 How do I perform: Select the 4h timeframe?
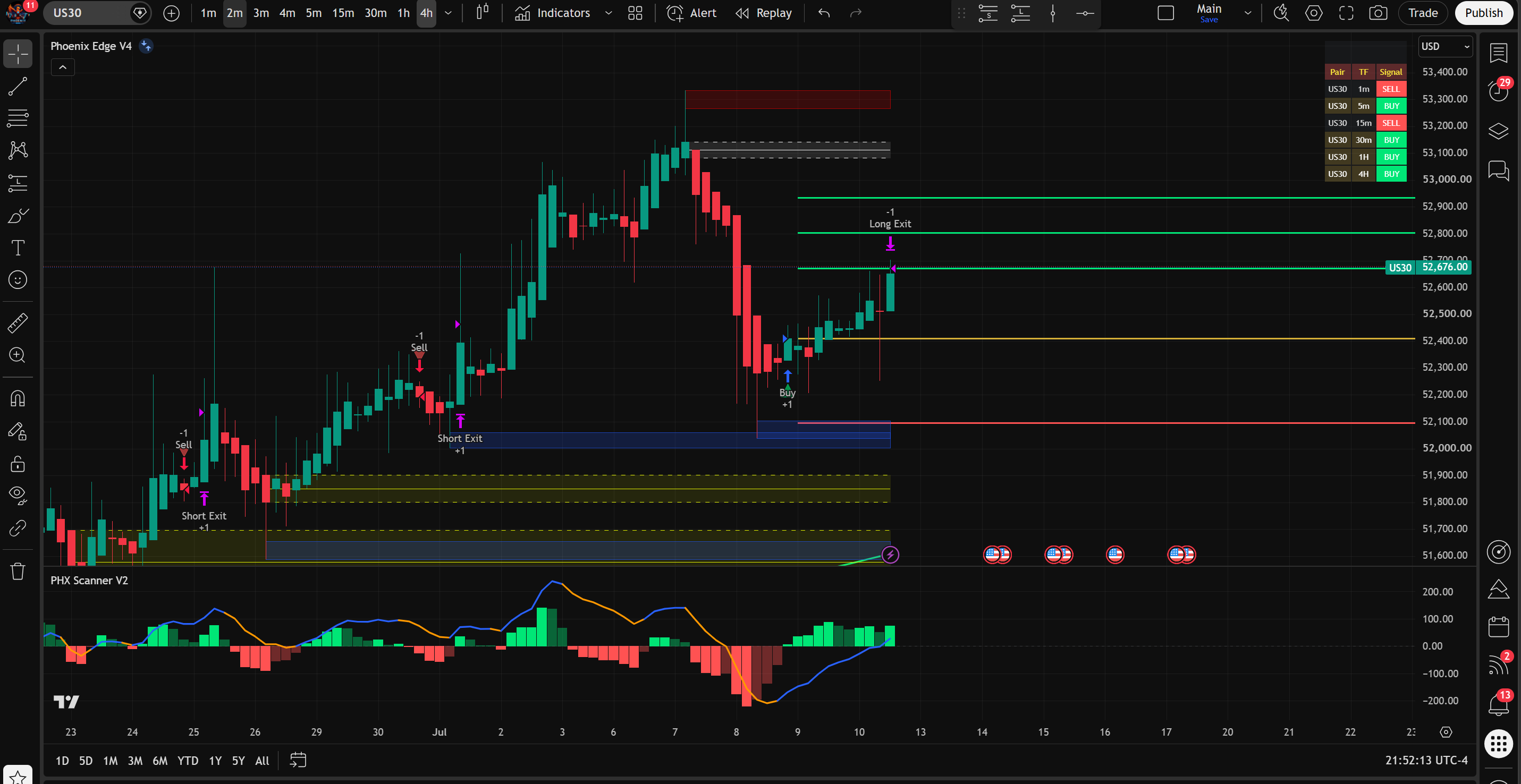tap(426, 13)
